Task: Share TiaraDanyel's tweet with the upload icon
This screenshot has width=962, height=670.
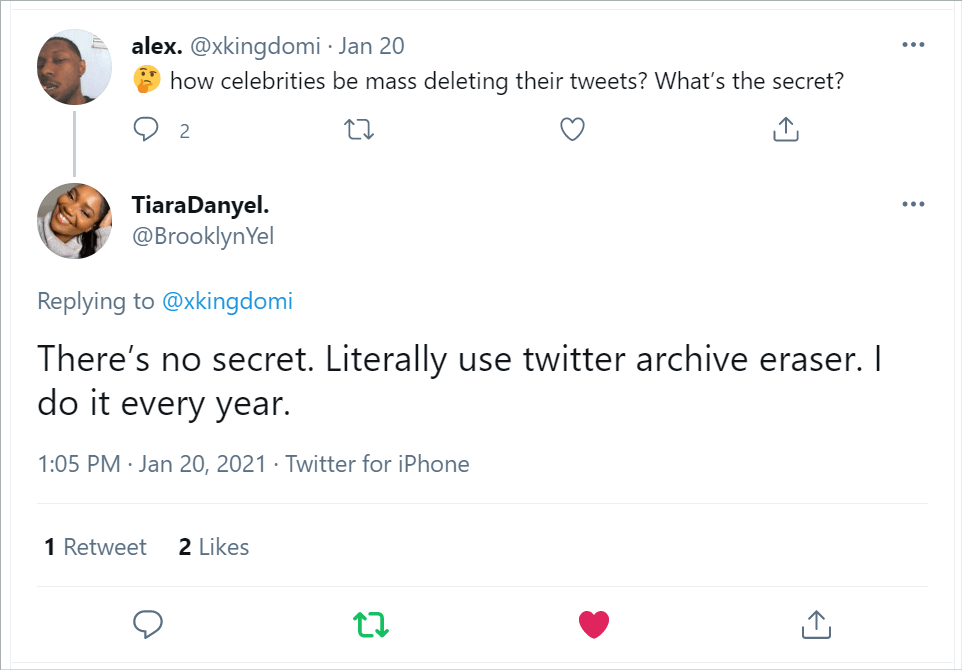Action: point(816,623)
